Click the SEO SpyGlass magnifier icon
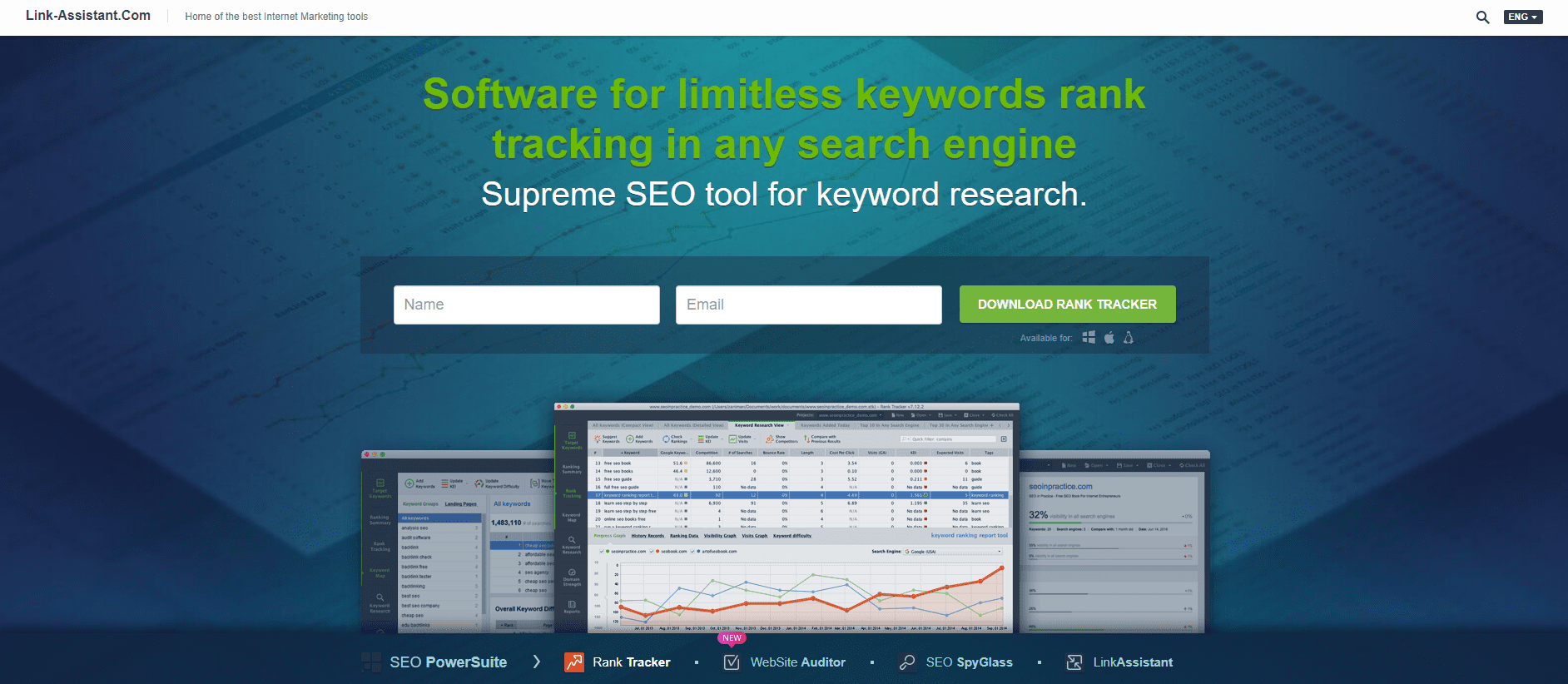 click(907, 662)
